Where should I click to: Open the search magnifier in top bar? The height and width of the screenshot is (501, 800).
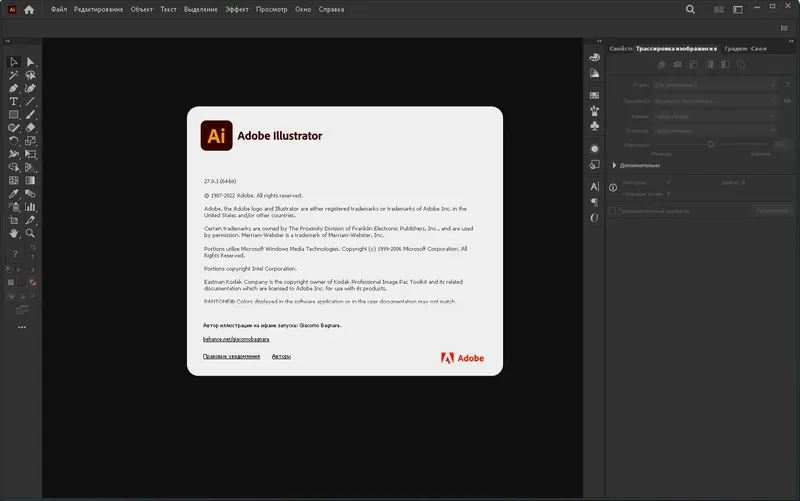click(690, 10)
